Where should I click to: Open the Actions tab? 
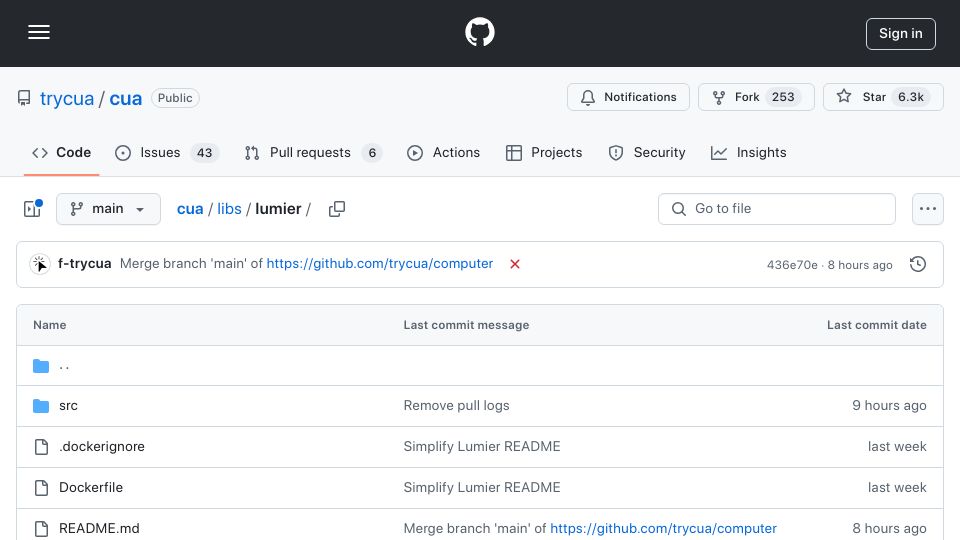(443, 152)
